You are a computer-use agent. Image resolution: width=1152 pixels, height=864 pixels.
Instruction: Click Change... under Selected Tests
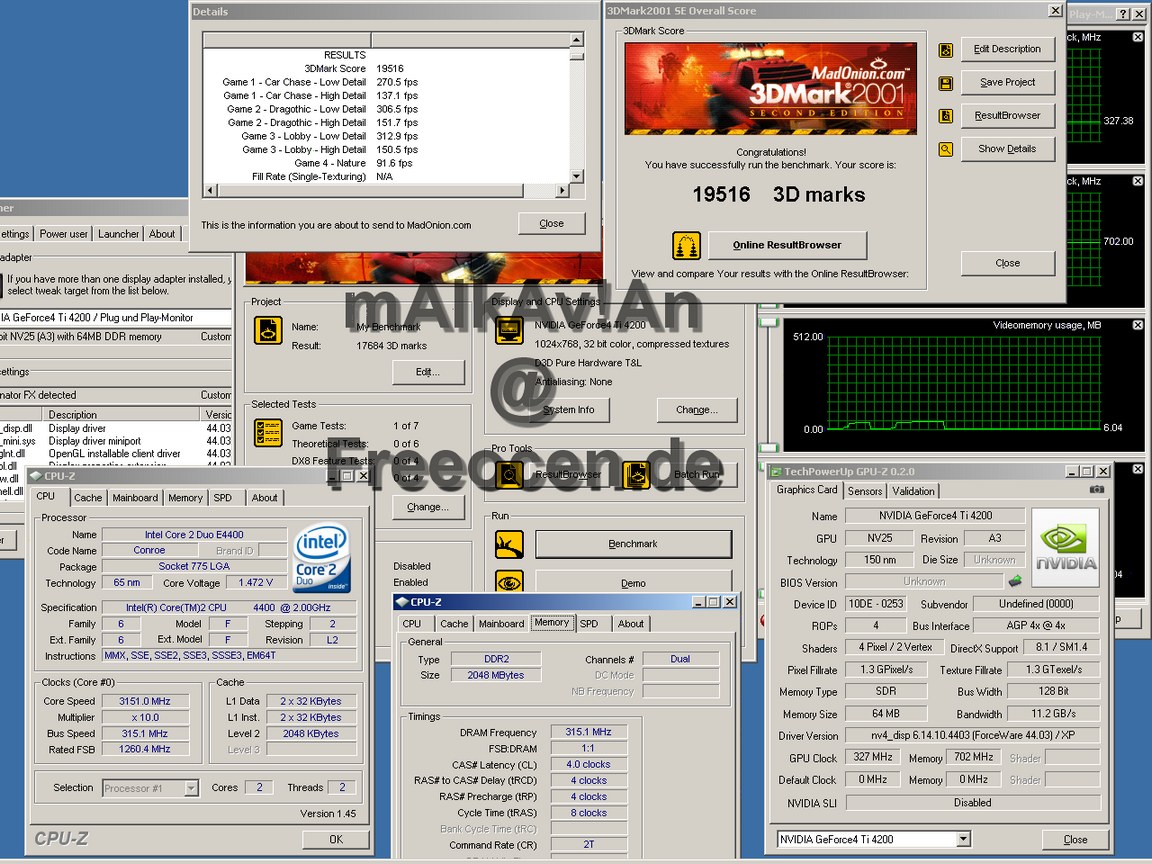(x=428, y=507)
